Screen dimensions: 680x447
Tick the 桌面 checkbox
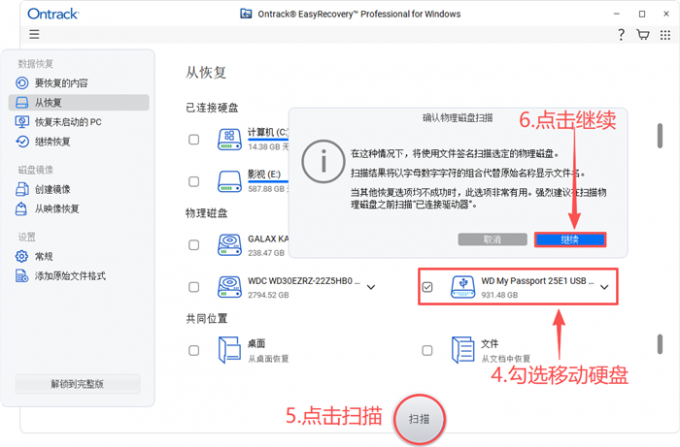tap(194, 350)
